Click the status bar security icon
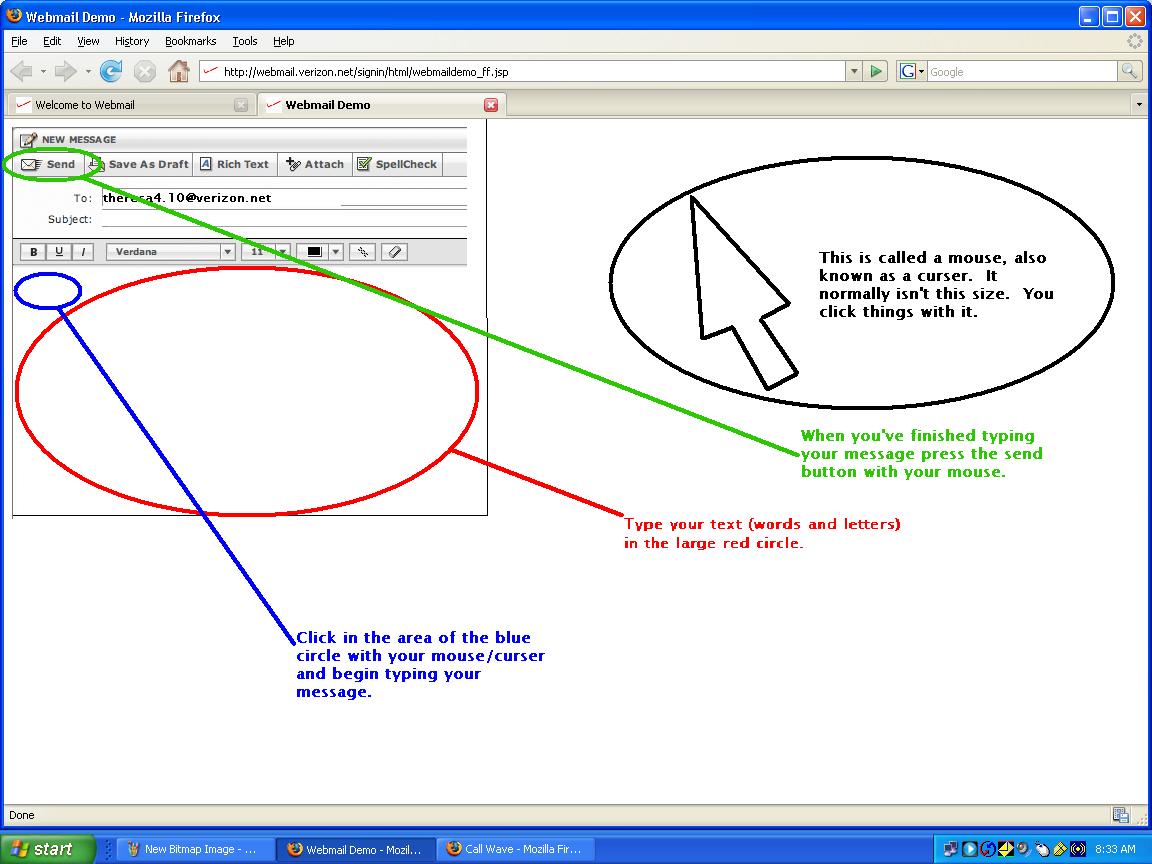 pyautogui.click(x=1120, y=815)
